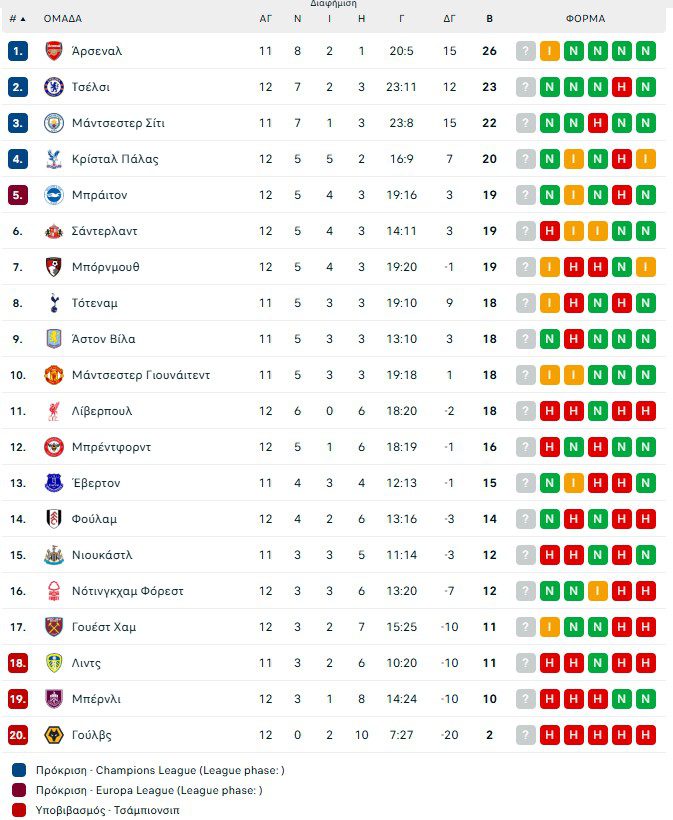Open the Νότινγκχαμ Φόρεστ team link

pos(128,591)
